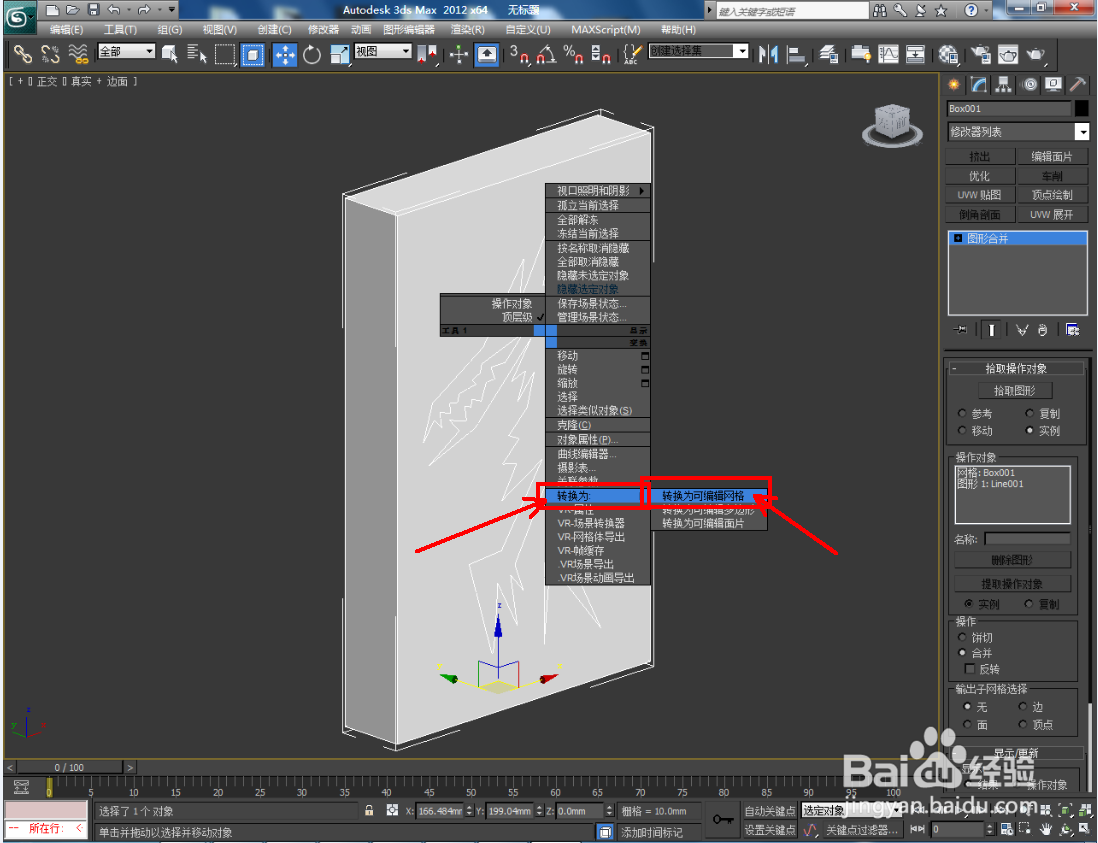Open reference coordinate system dropdown 视图

pyautogui.click(x=382, y=51)
